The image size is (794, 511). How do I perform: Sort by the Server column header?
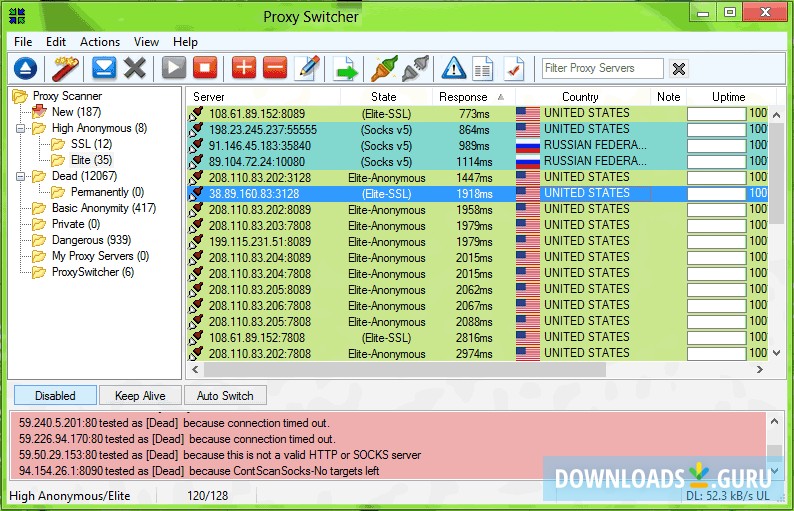click(263, 97)
